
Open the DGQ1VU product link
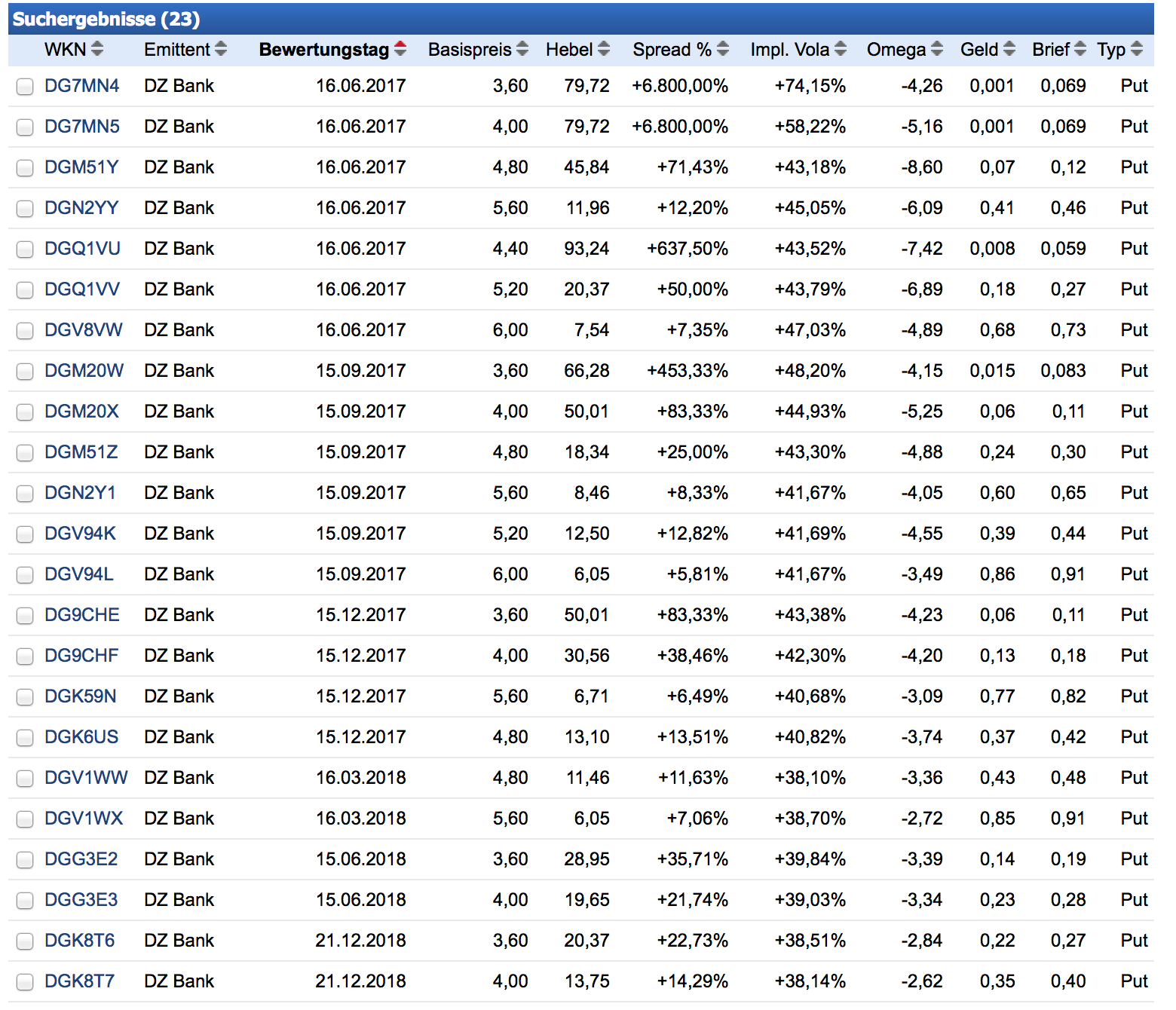82,249
